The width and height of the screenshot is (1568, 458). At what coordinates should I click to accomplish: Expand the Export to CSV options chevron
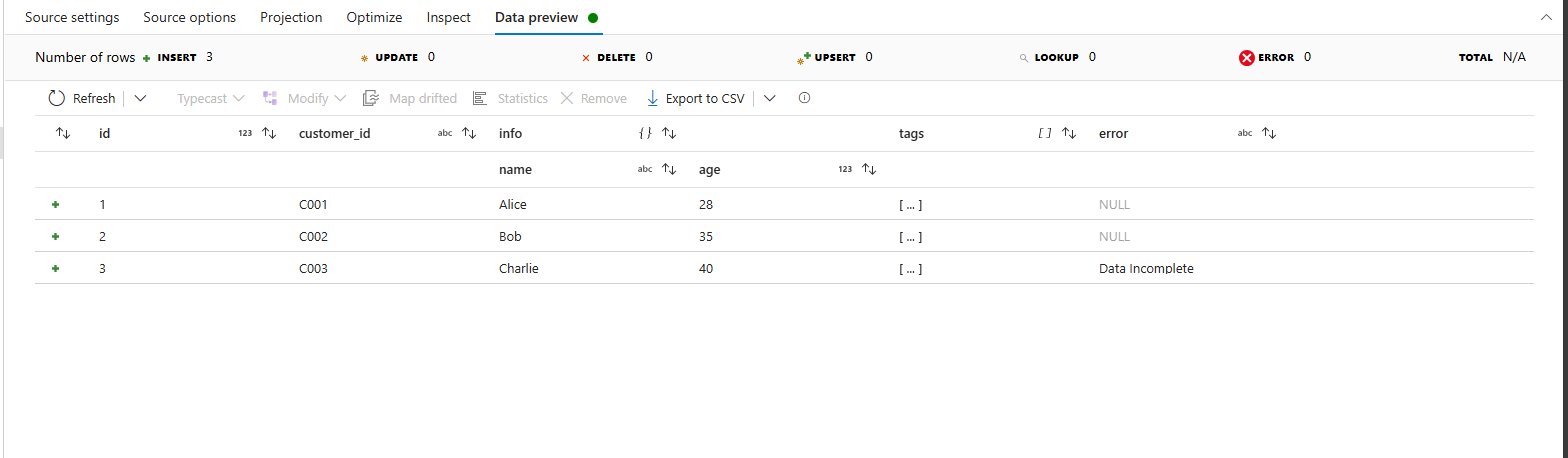click(x=769, y=98)
